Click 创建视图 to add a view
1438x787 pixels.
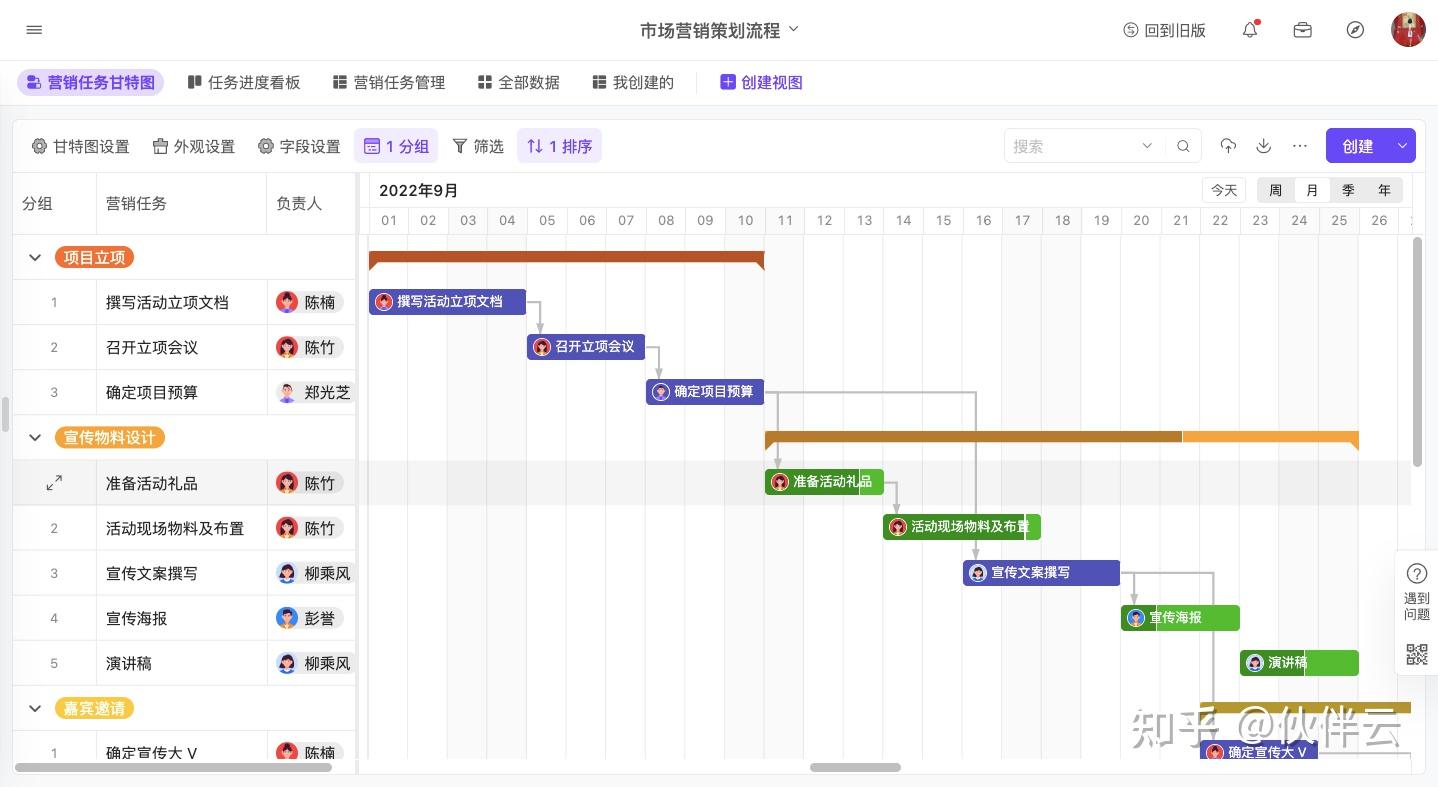tap(761, 82)
